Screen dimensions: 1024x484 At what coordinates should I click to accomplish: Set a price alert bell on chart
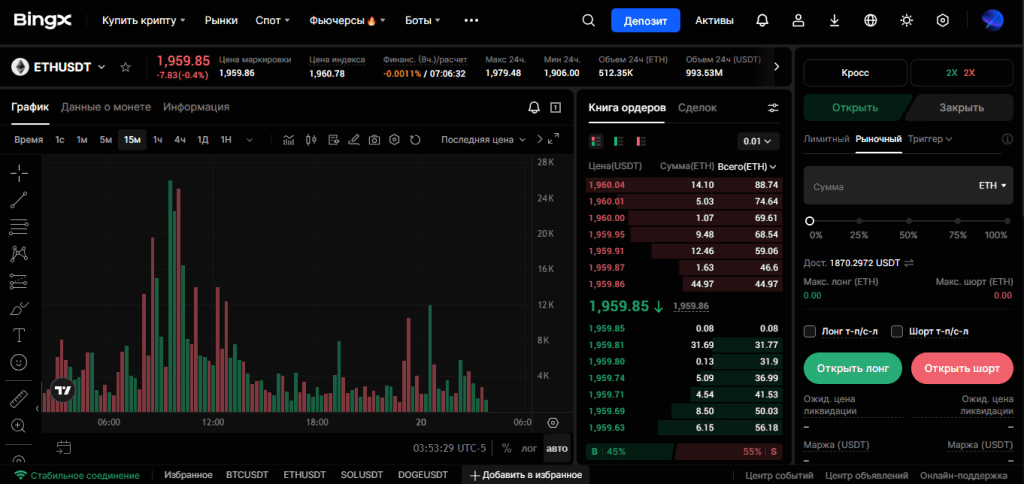tap(534, 107)
